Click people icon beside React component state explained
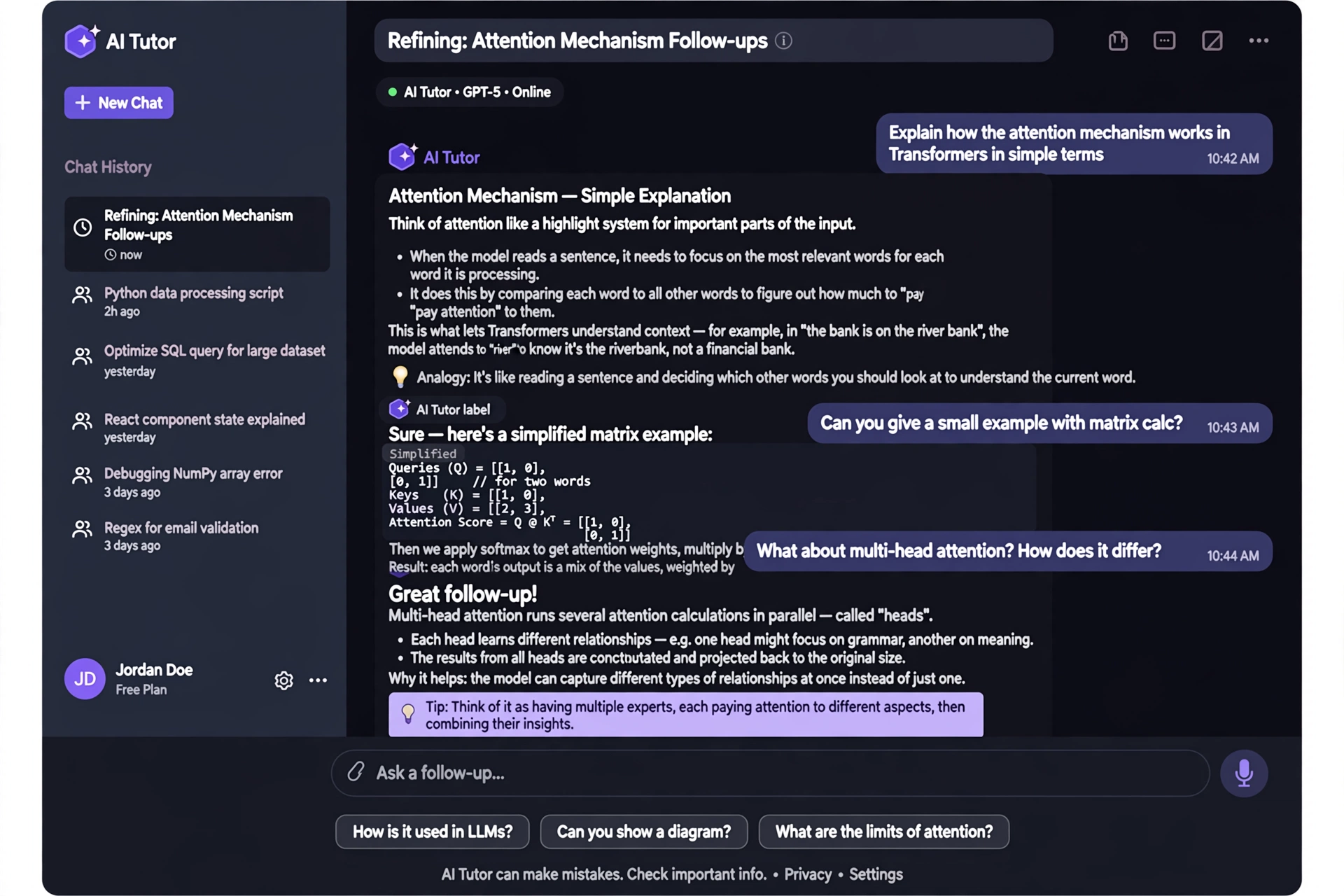Screen dimensions: 1344x896 [x=82, y=421]
